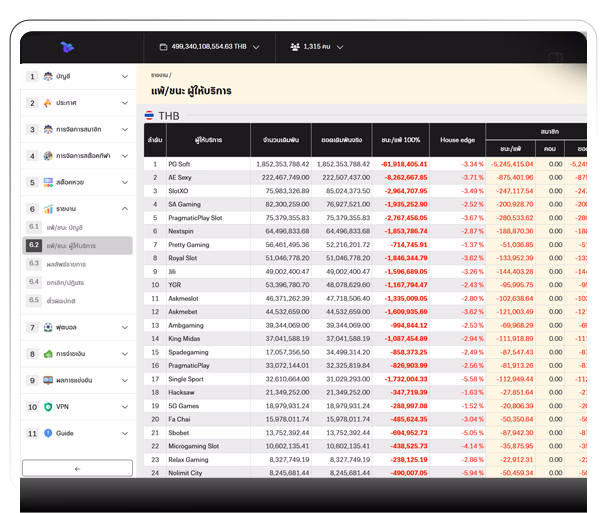This screenshot has width=607, height=513.
Task: Click the lottery stock icon in item 5
Action: (48, 182)
